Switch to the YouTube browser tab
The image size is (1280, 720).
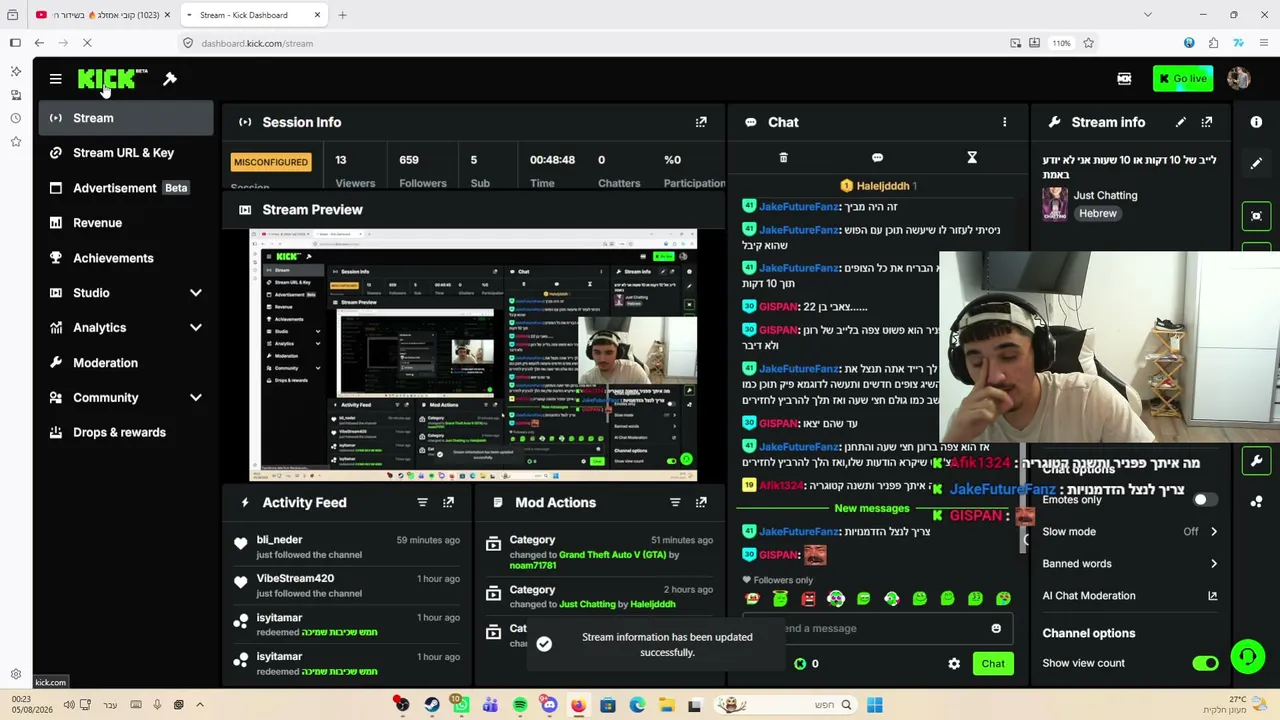coord(103,15)
